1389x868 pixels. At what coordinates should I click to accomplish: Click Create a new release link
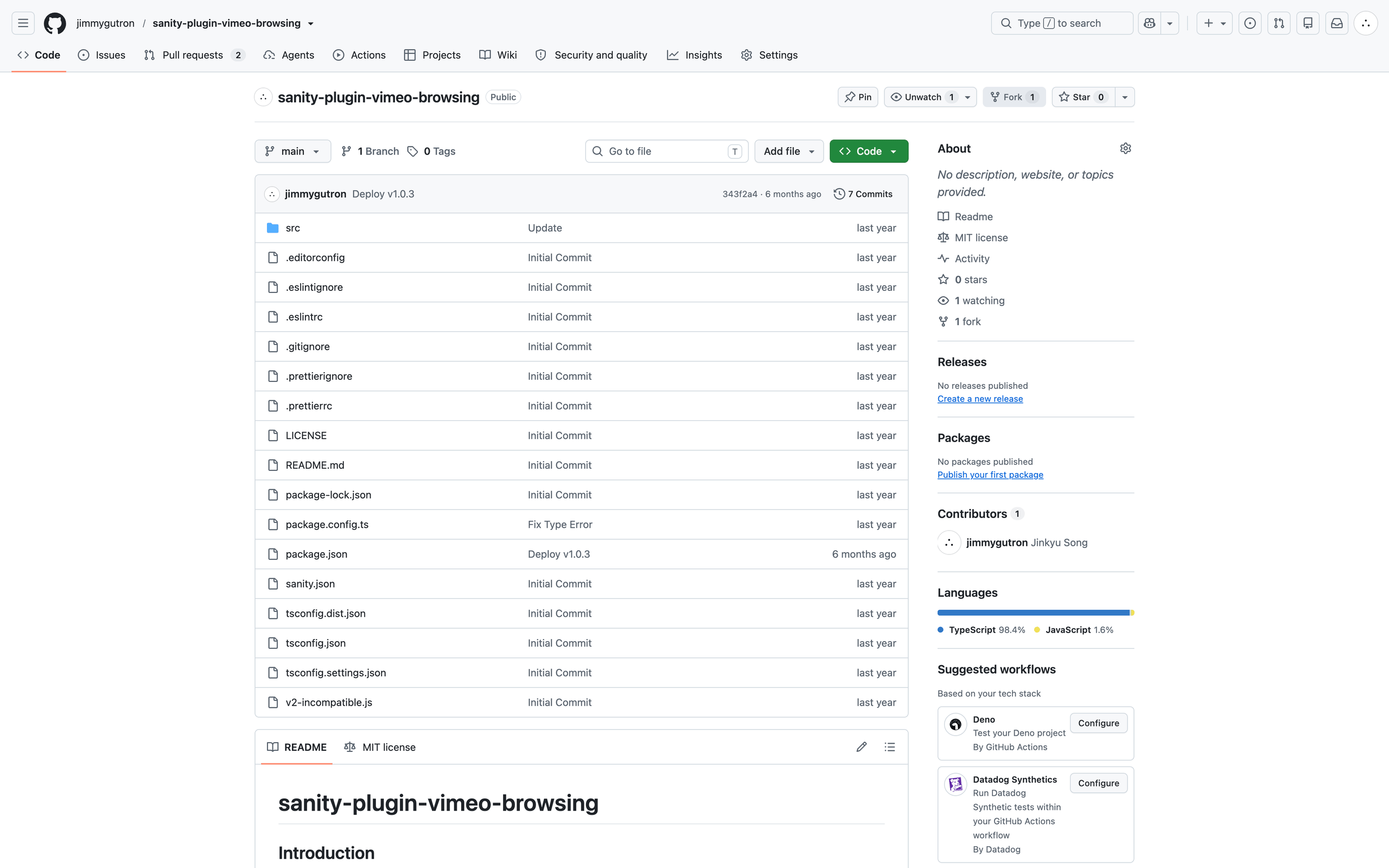click(x=980, y=399)
